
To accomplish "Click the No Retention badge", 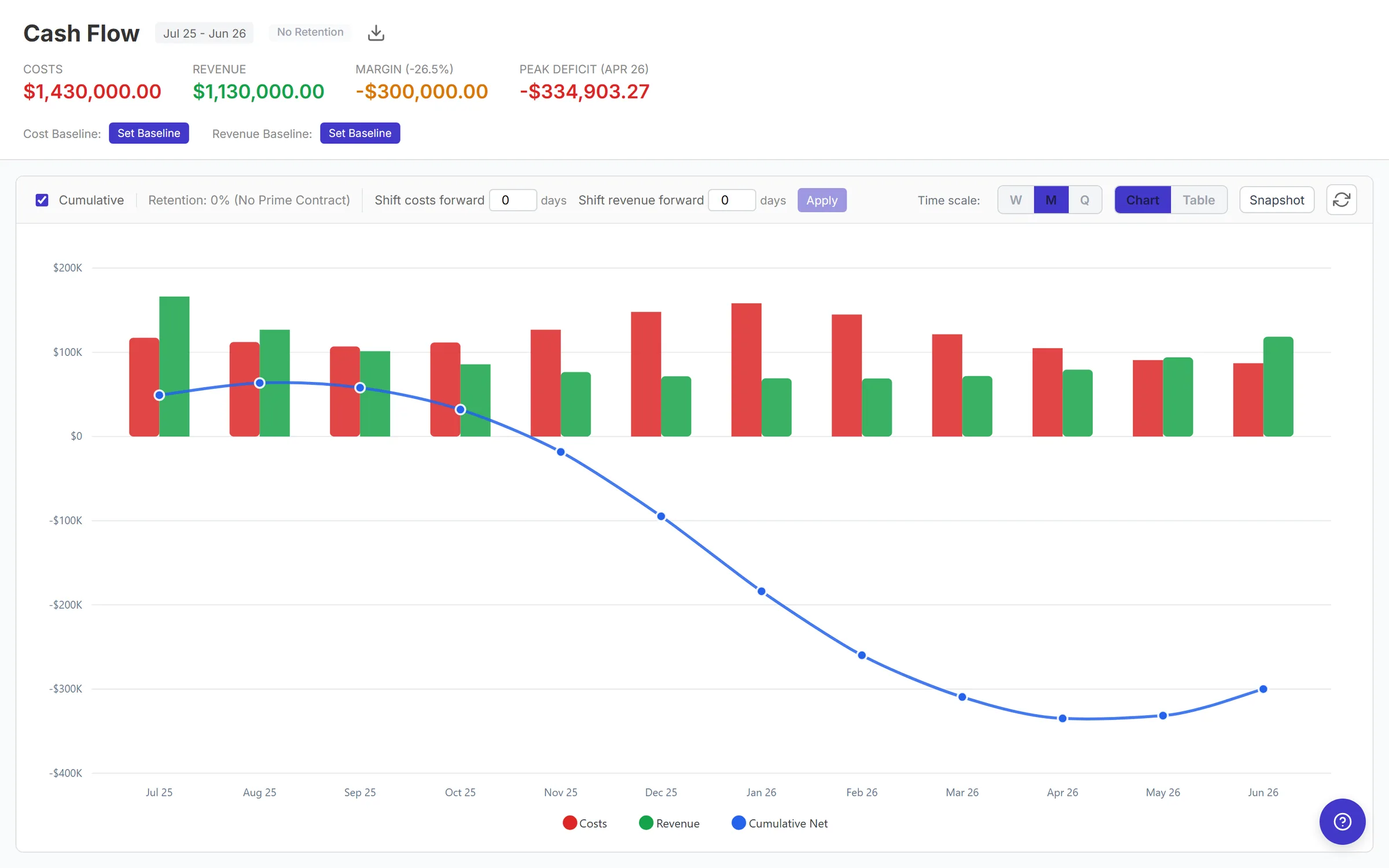I will click(x=310, y=32).
